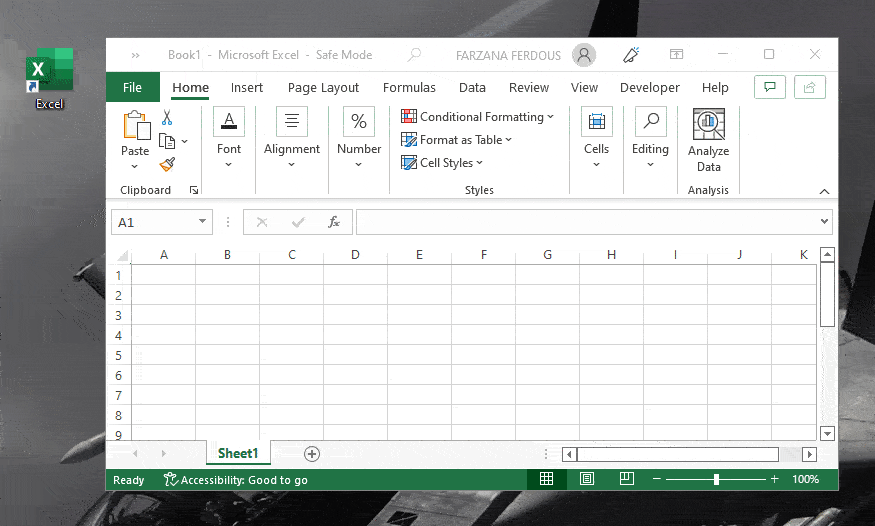Select column header D
Image resolution: width=875 pixels, height=526 pixels.
355,255
